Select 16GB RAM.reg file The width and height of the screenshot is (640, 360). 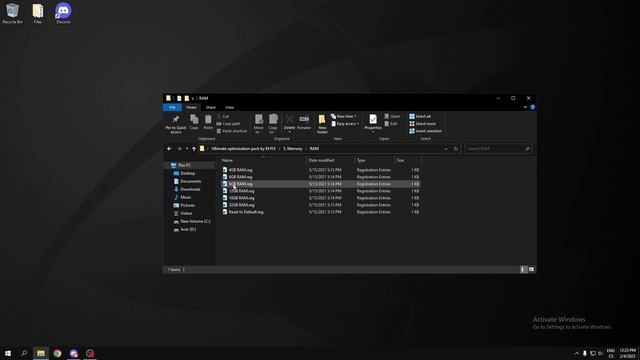pos(321,198)
